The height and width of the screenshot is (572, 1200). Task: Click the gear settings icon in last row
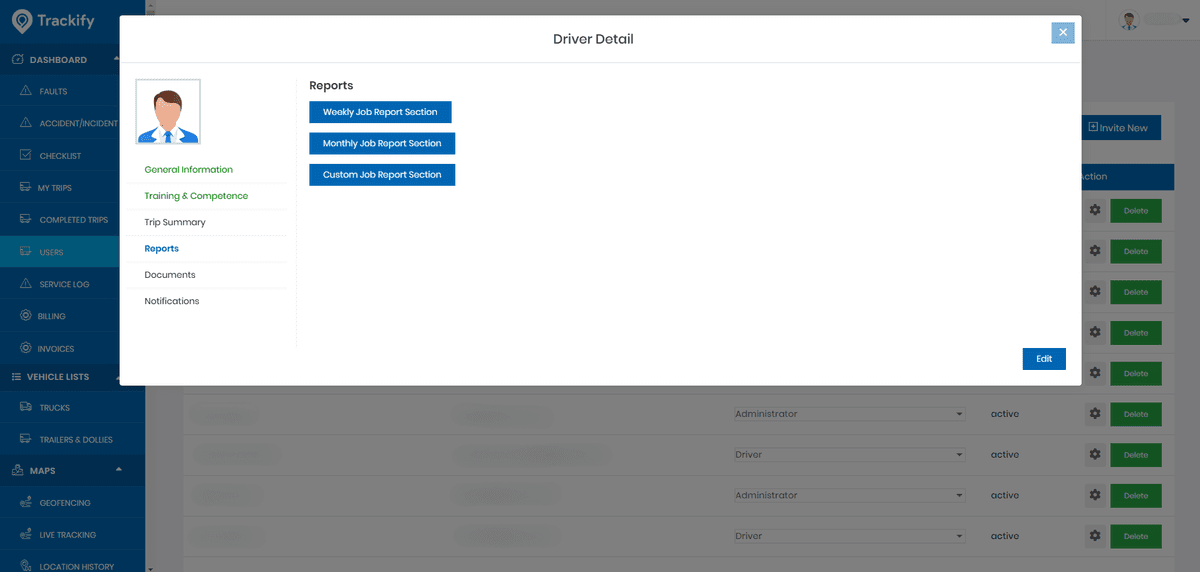[x=1095, y=536]
